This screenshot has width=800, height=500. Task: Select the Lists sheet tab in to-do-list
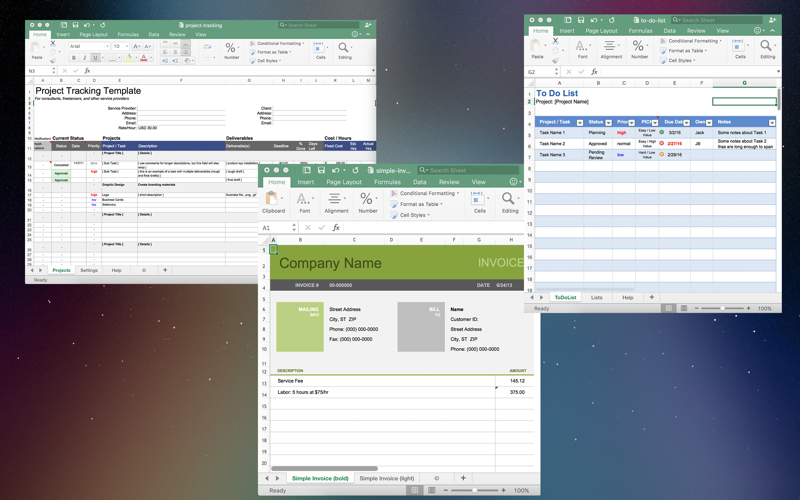pos(596,297)
